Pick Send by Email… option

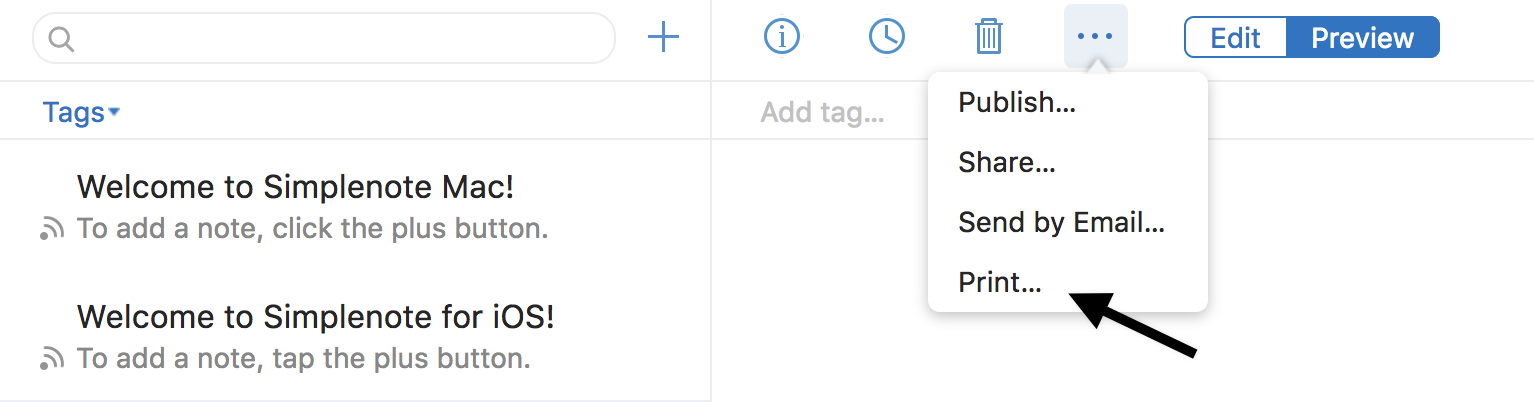point(1061,222)
